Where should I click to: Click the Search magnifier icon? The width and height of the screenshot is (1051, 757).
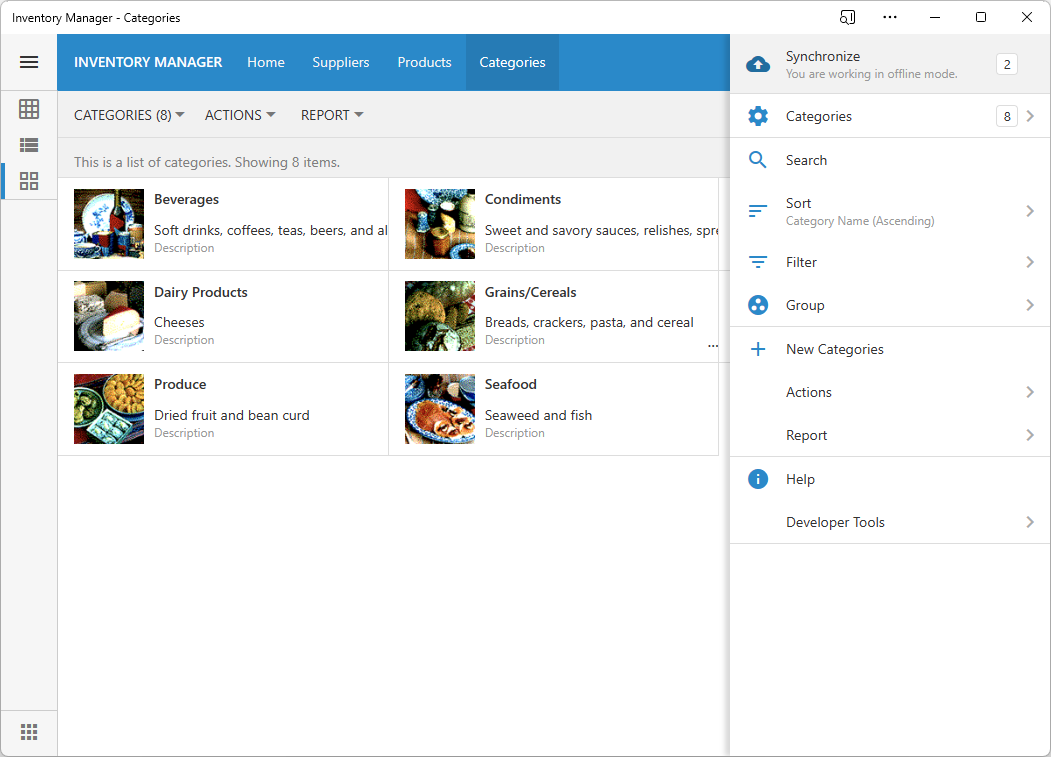click(x=758, y=160)
